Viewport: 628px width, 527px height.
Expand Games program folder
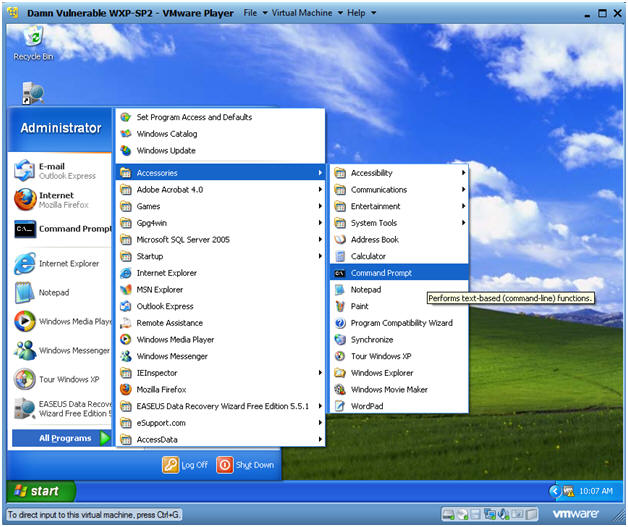point(220,206)
